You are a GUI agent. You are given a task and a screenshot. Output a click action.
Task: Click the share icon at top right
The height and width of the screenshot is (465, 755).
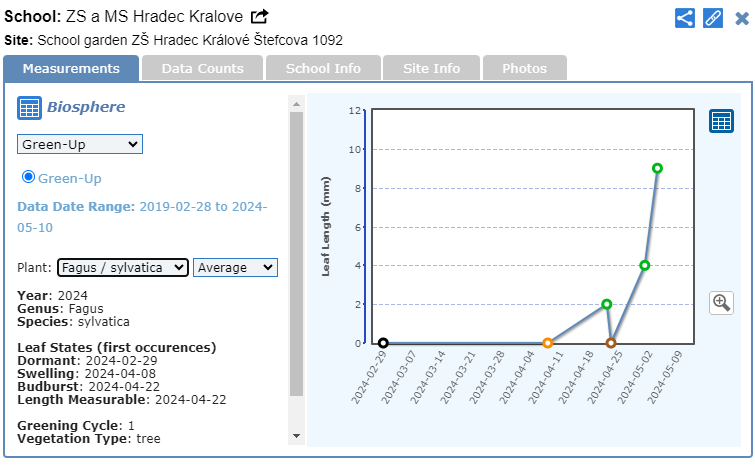pos(685,18)
